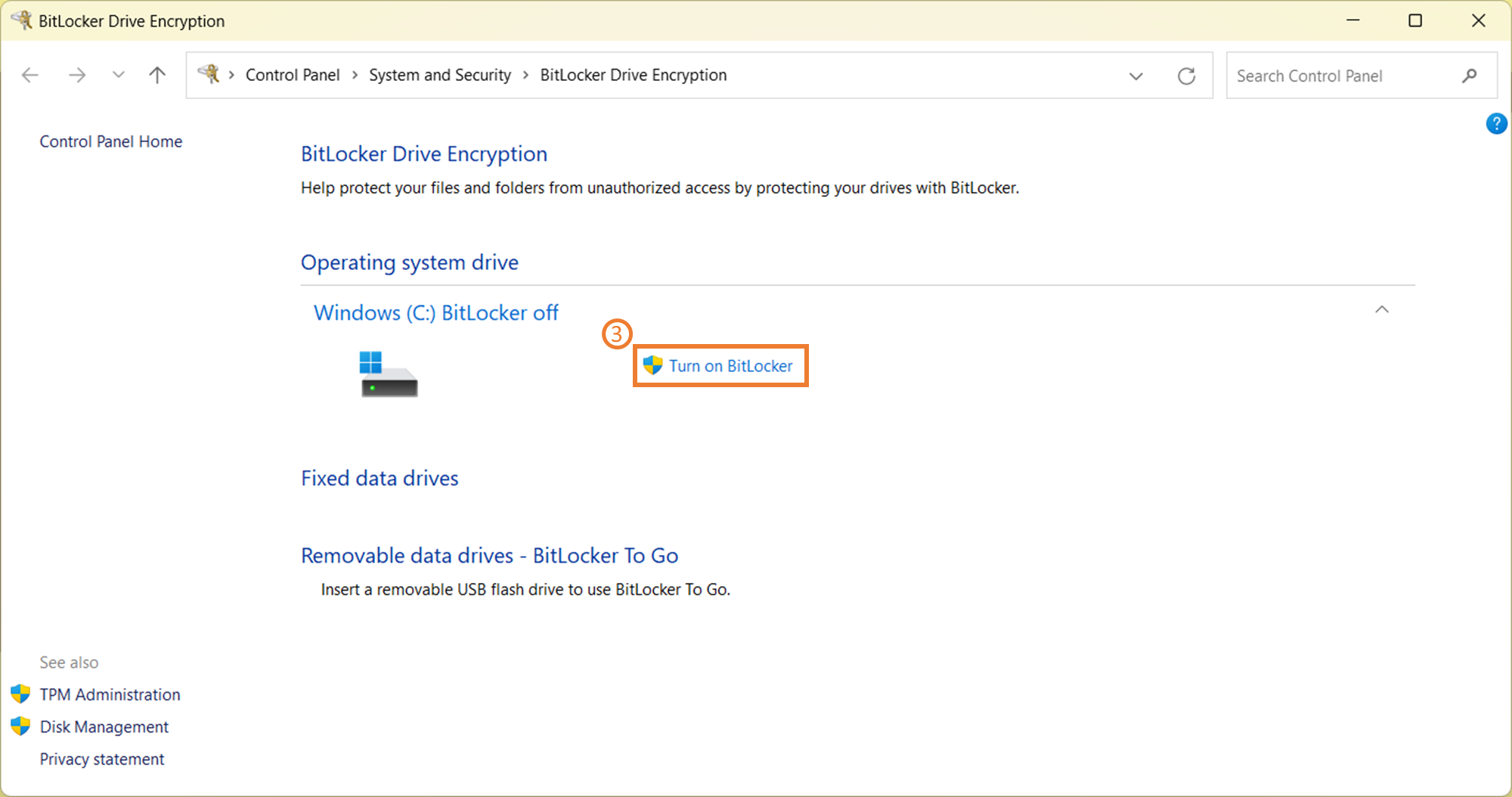
Task: Collapse the Windows (C:) drive section
Action: (1381, 310)
